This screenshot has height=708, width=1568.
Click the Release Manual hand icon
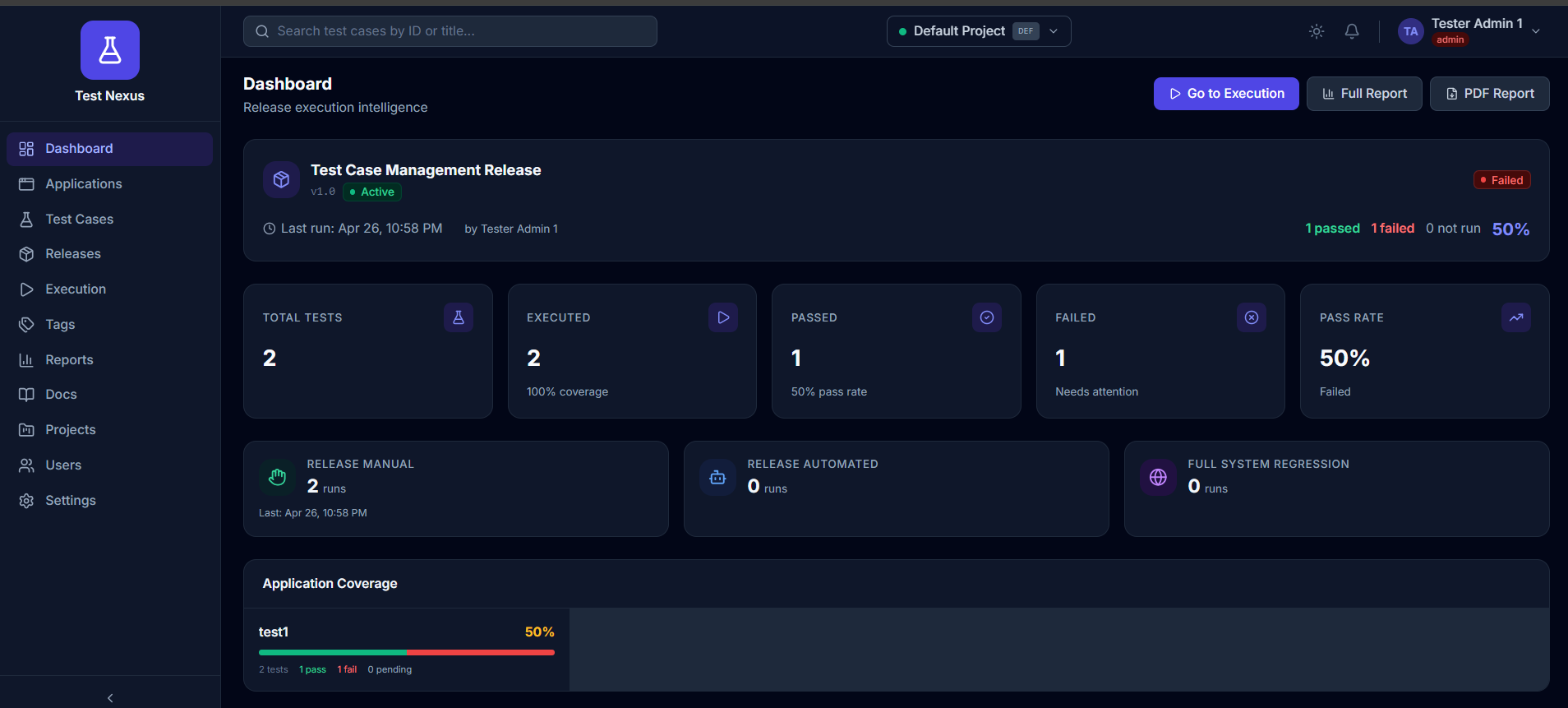(x=278, y=477)
